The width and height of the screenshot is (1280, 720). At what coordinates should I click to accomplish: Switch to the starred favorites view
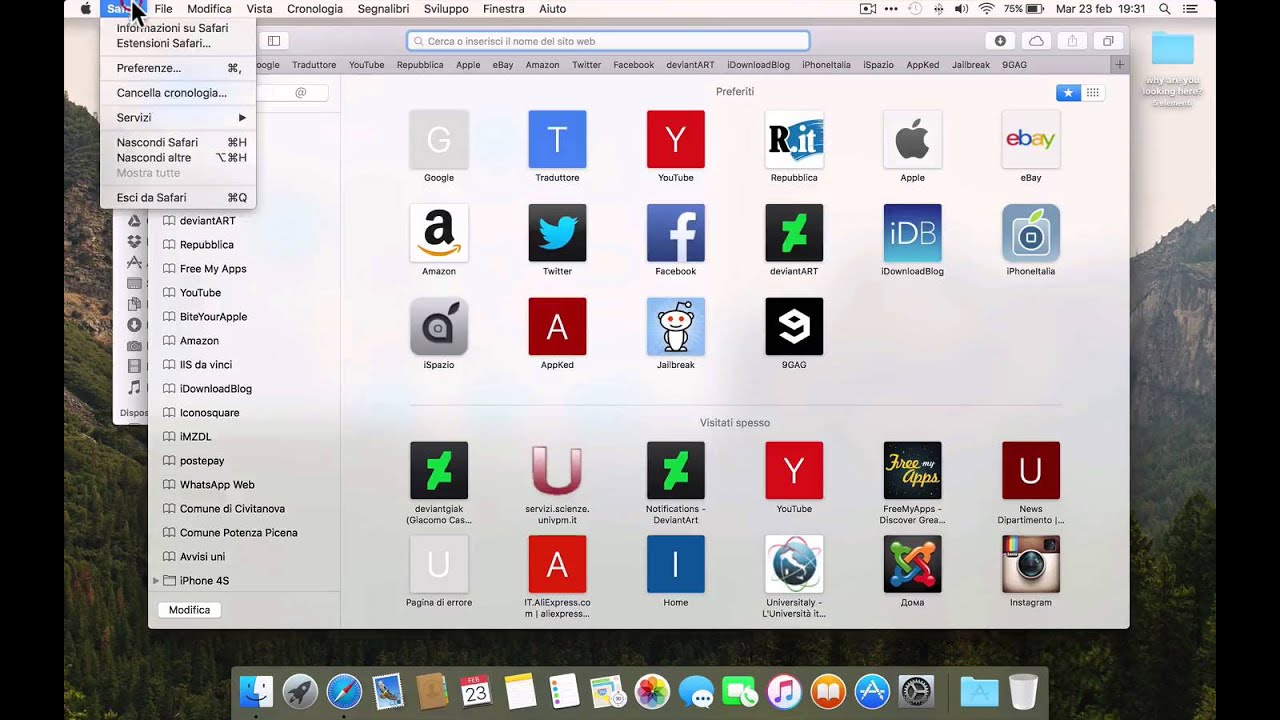(x=1068, y=92)
